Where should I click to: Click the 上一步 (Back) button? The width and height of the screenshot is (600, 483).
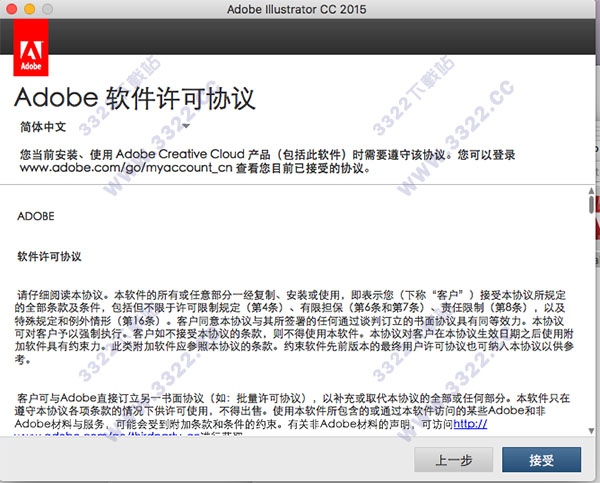click(453, 460)
